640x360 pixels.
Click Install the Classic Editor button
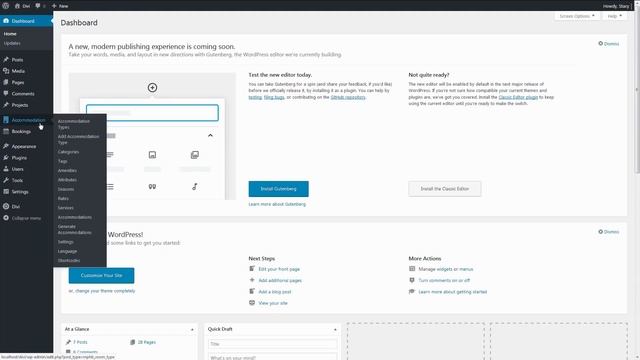tap(444, 189)
